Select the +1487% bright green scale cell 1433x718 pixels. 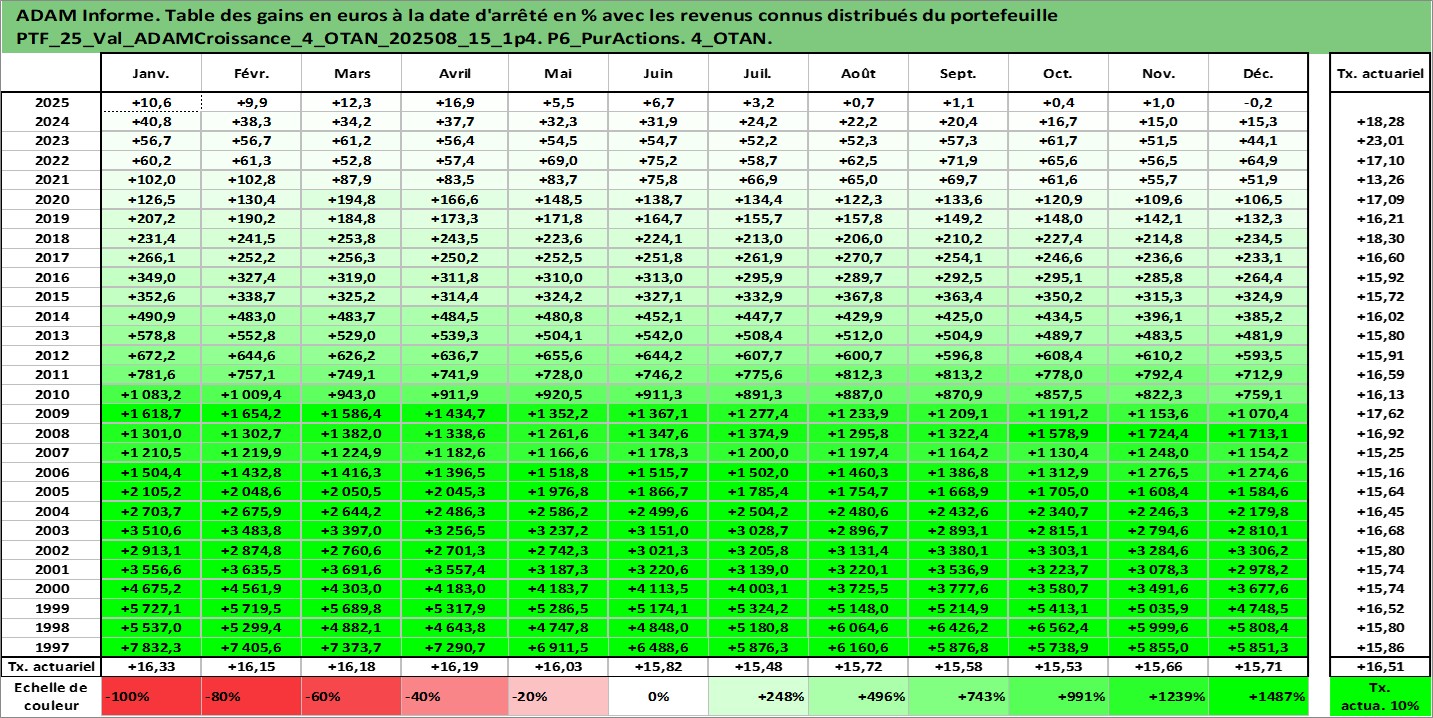click(1258, 696)
